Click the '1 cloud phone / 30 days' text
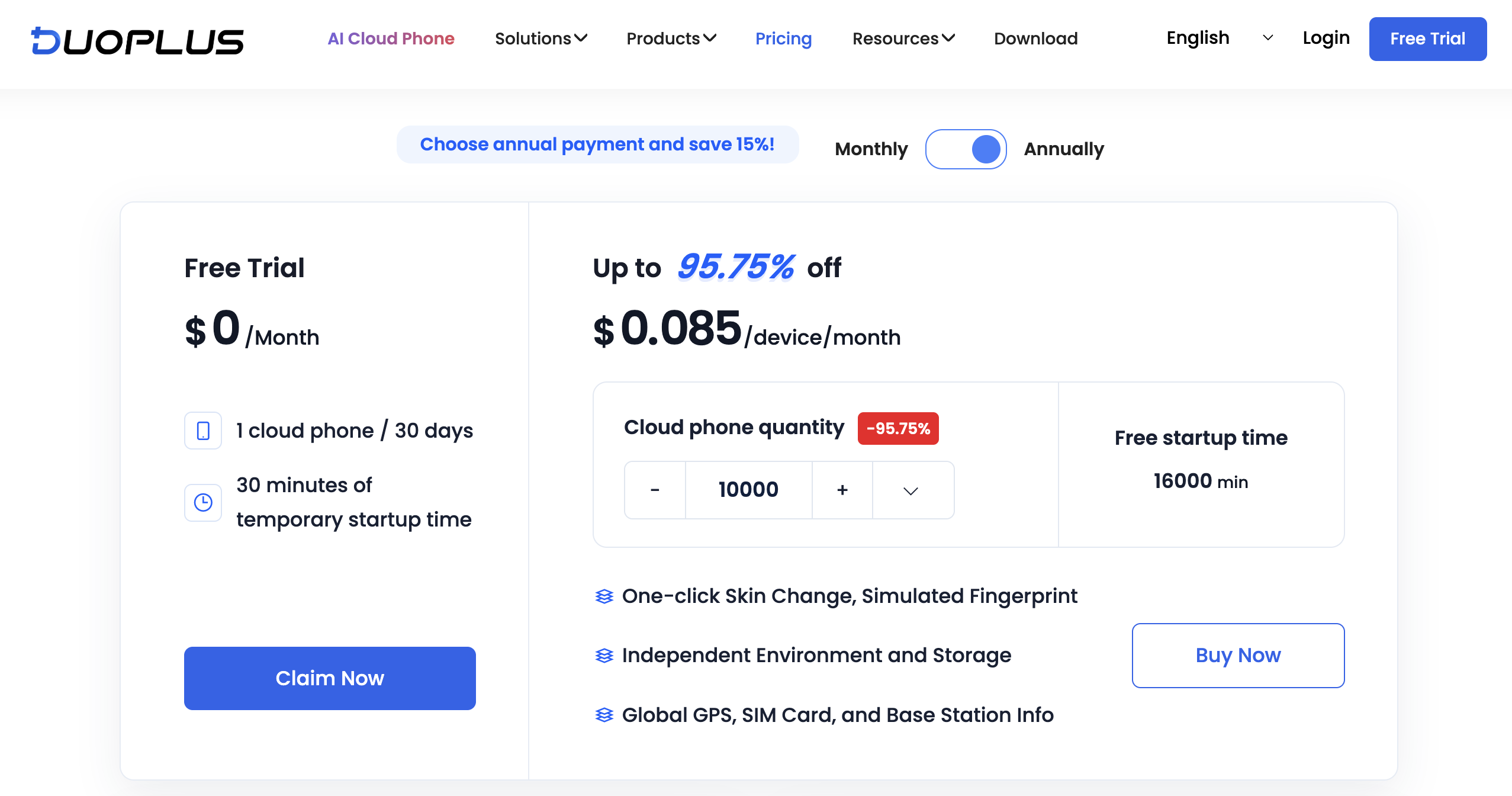Screen dimensions: 1512x796 [355, 431]
